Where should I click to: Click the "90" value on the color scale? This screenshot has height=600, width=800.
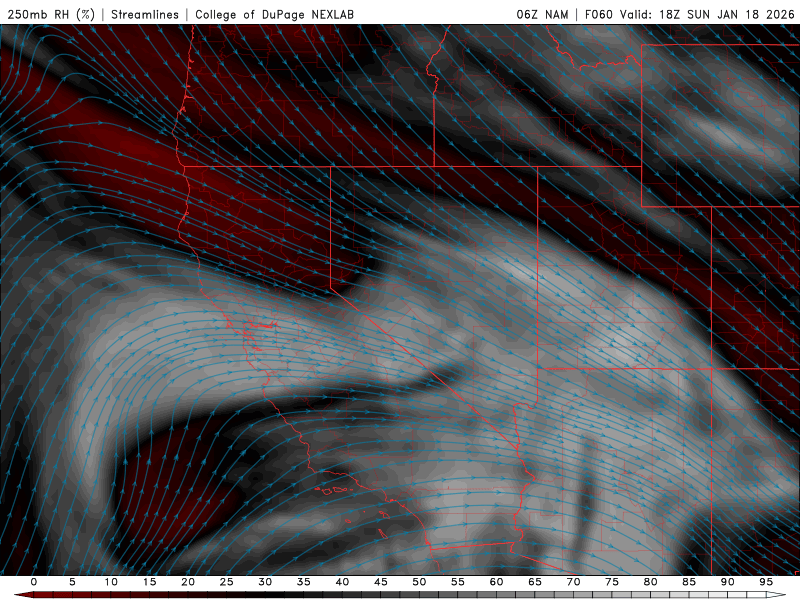point(728,582)
